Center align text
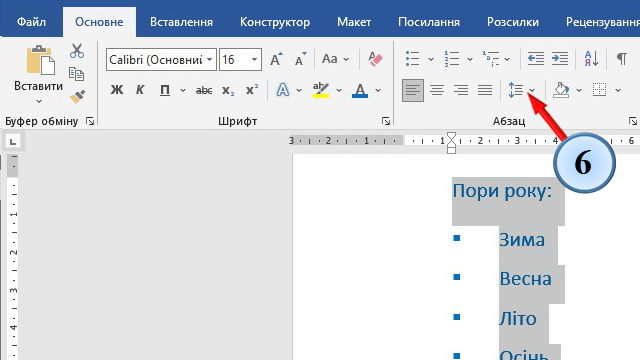The width and height of the screenshot is (640, 360). pyautogui.click(x=437, y=90)
